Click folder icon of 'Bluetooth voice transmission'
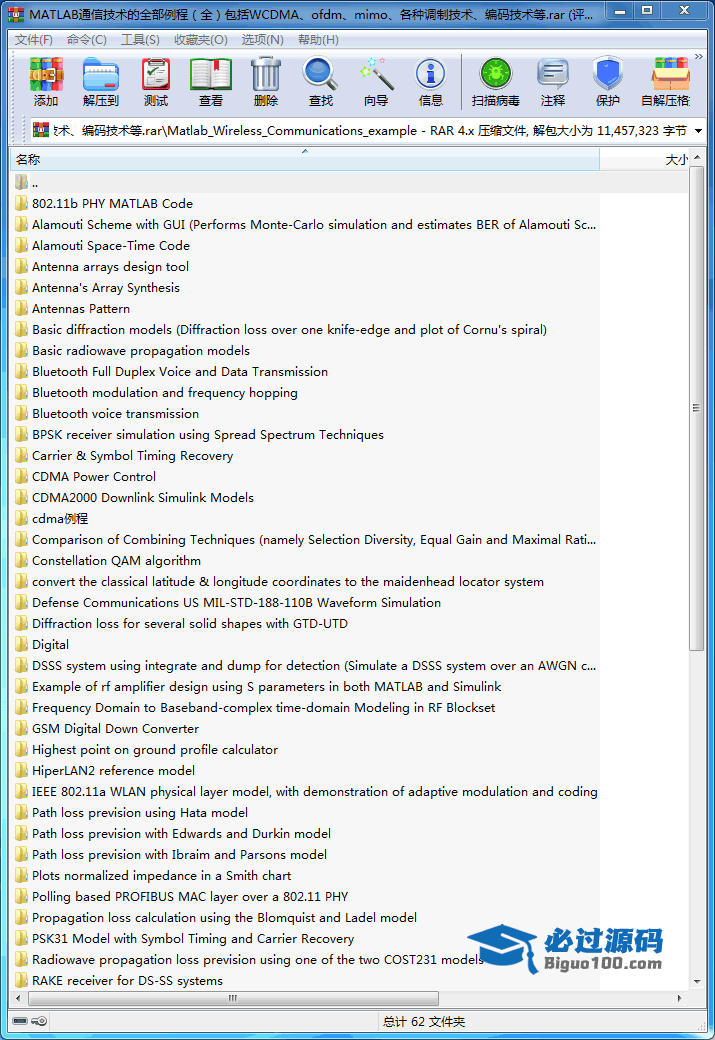 click(22, 414)
